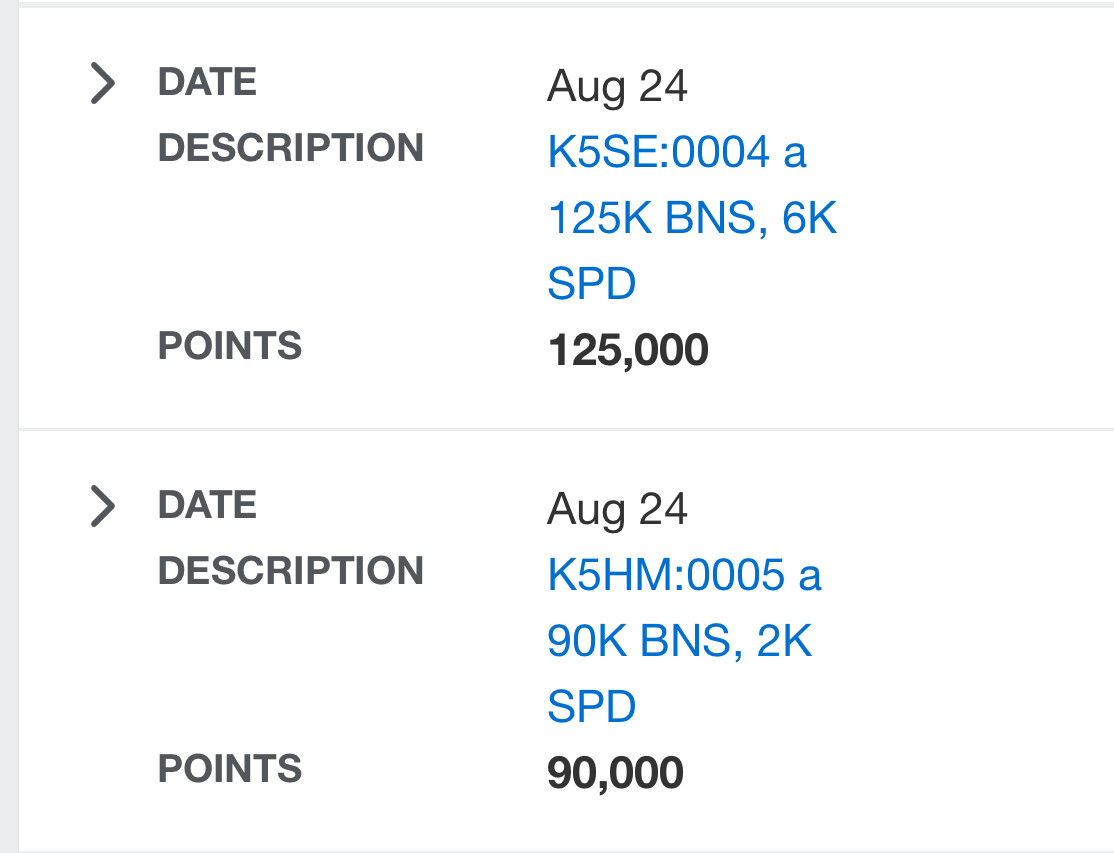The height and width of the screenshot is (853, 1114).
Task: Select 'SPD' ending the K5SE:0004 link
Action: [x=591, y=285]
